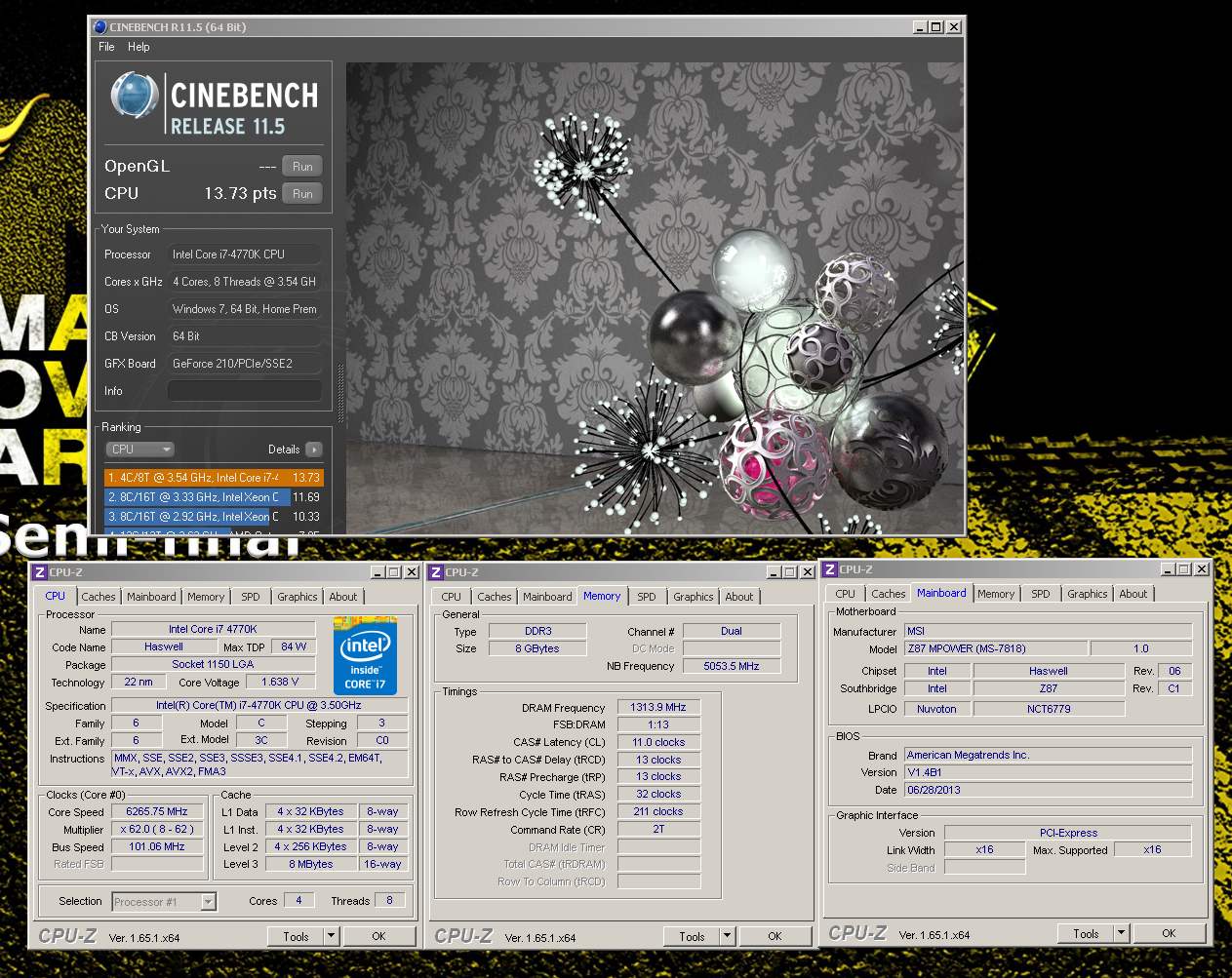The height and width of the screenshot is (978, 1232).
Task: Click Multiplier value x 62.0
Action: [x=157, y=830]
